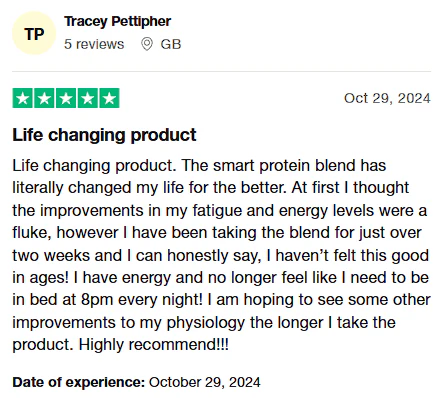The height and width of the screenshot is (398, 446).
Task: Click the third green star
Action: (66, 98)
